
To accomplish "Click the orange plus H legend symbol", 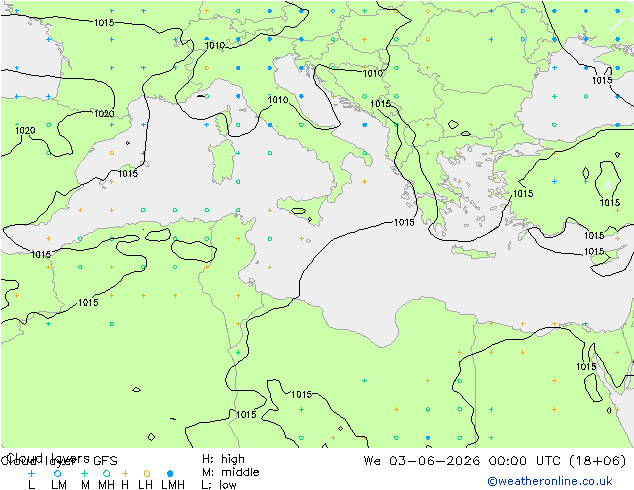I will 125,473.
